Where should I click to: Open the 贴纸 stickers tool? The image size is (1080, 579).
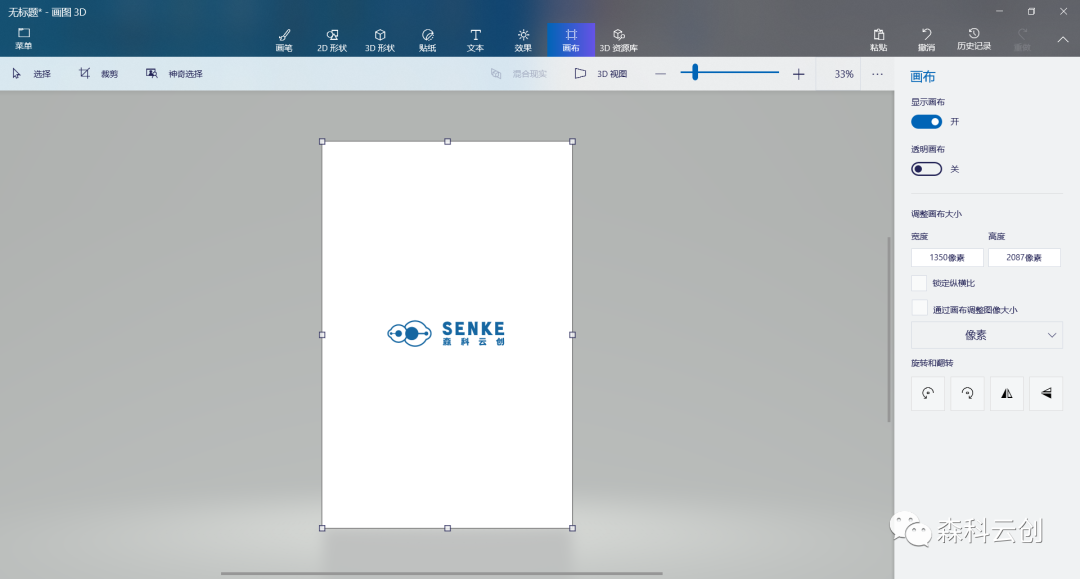(x=427, y=40)
